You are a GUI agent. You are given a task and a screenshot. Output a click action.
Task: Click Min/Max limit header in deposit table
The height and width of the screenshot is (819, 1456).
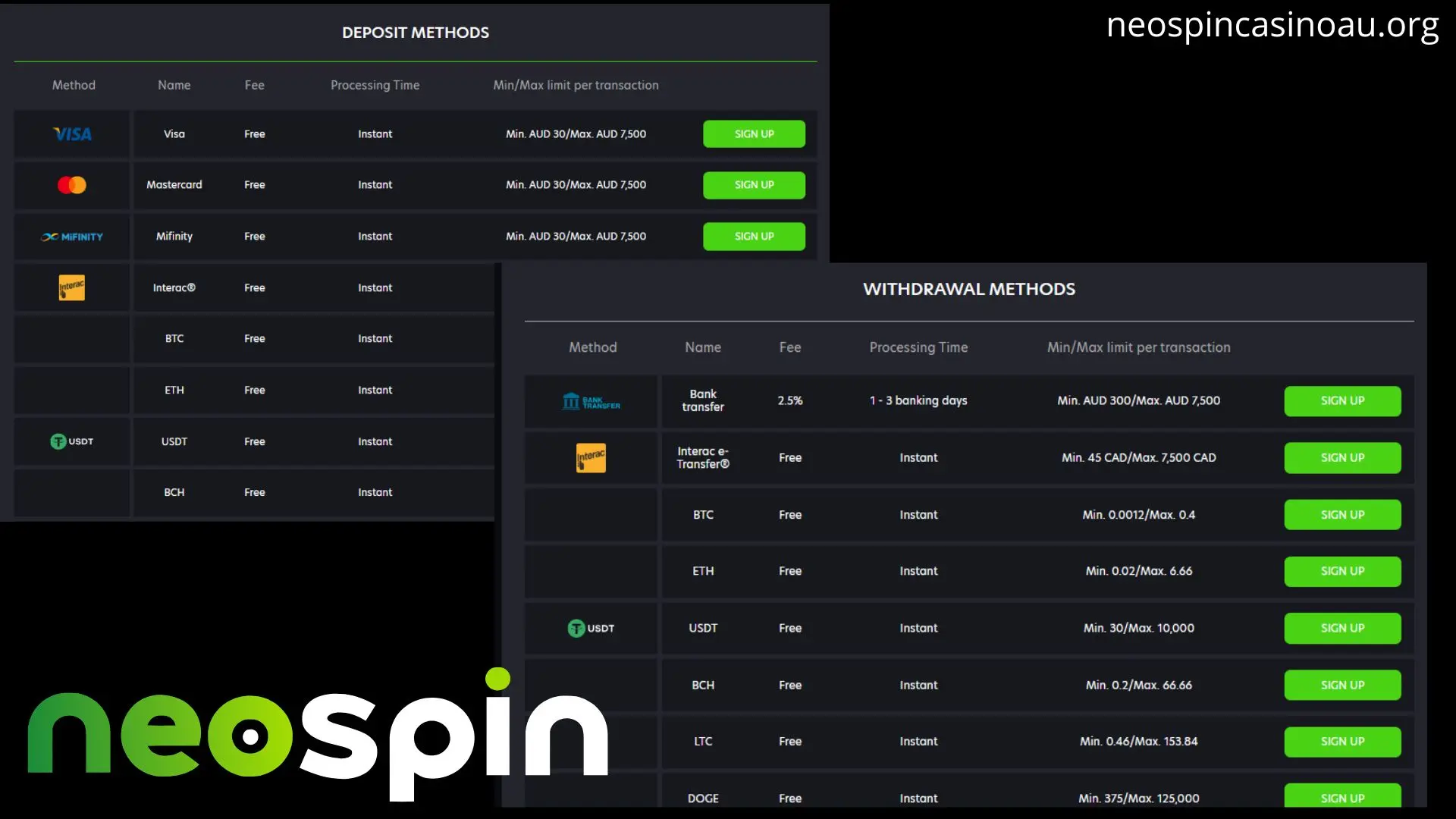576,86
